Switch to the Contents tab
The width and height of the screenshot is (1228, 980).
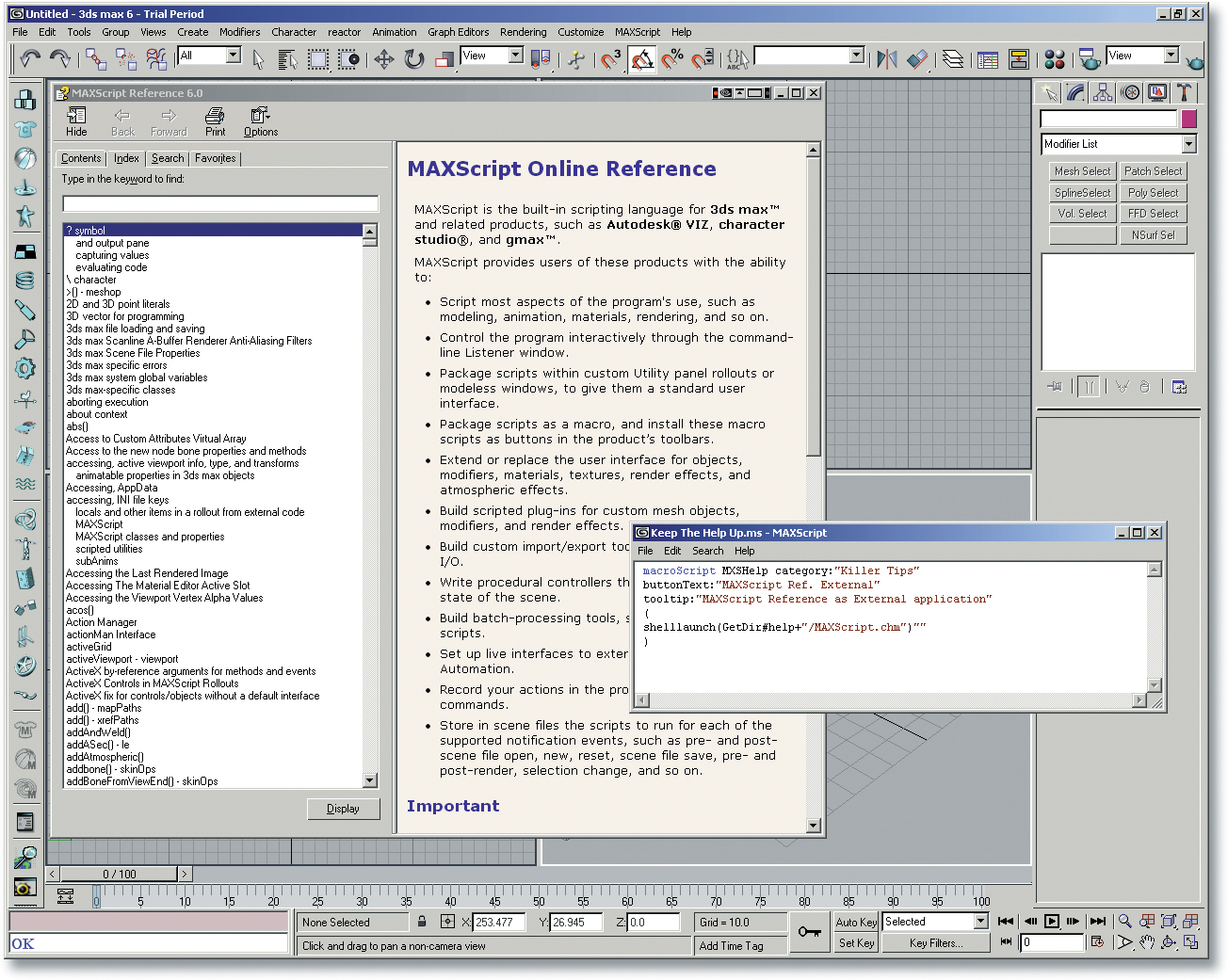point(81,158)
